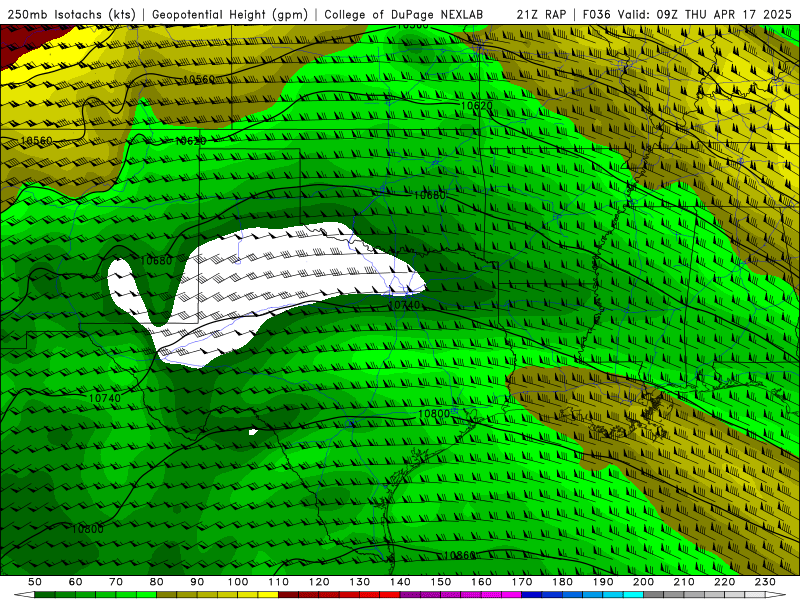Click the right end arrow of the color bar
This screenshot has width=800, height=600.
pyautogui.click(x=776, y=594)
